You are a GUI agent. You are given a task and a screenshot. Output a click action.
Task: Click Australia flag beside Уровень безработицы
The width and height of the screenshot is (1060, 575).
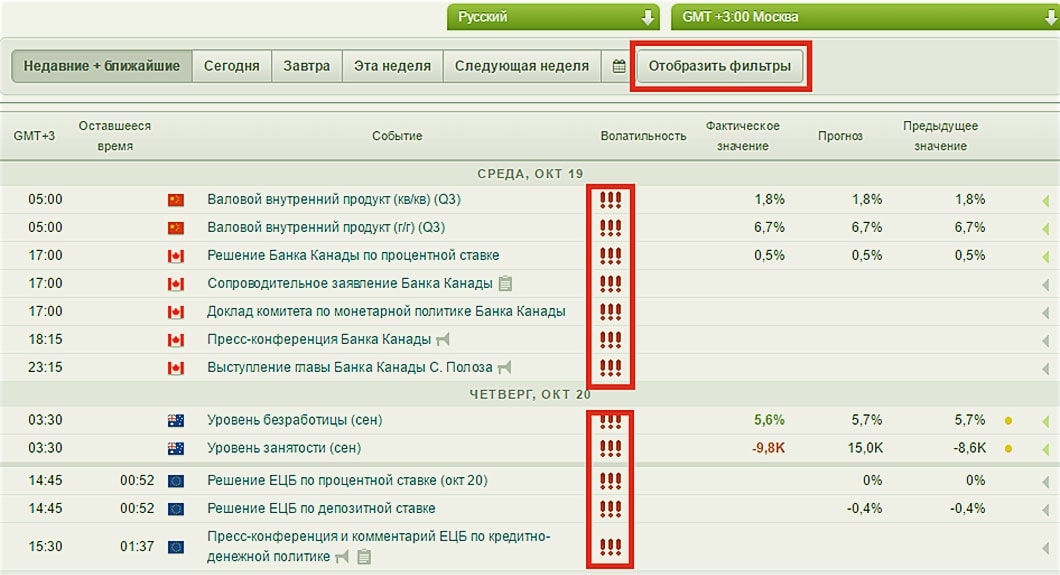tap(176, 421)
